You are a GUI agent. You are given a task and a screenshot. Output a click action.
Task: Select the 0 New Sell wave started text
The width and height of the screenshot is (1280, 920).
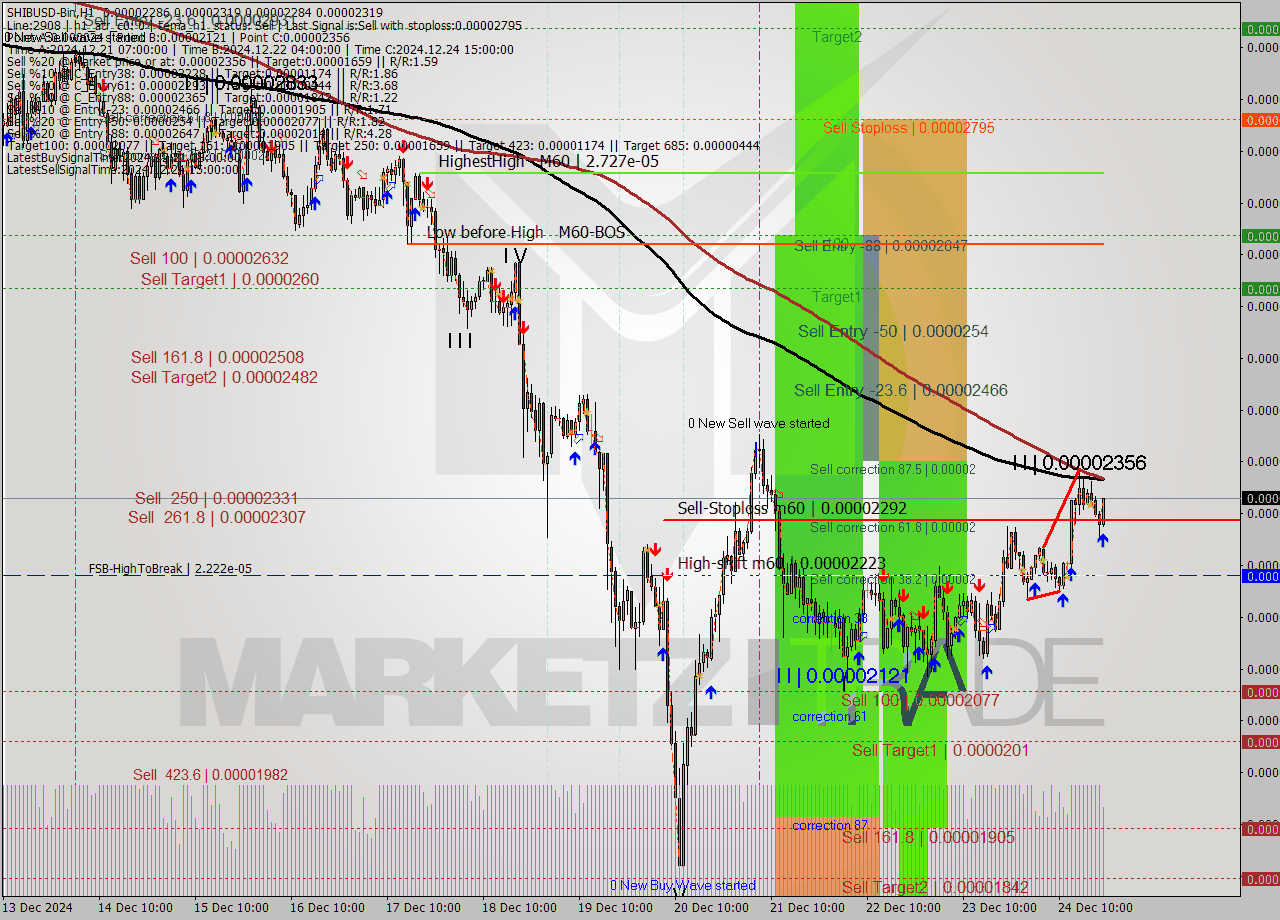pos(758,423)
